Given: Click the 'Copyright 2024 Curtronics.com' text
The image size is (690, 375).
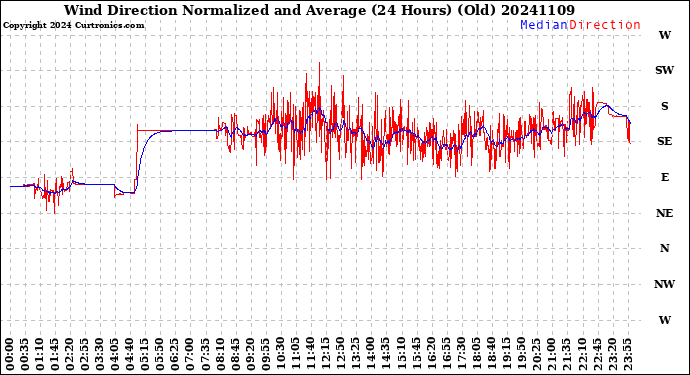Looking at the screenshot, I should [73, 26].
